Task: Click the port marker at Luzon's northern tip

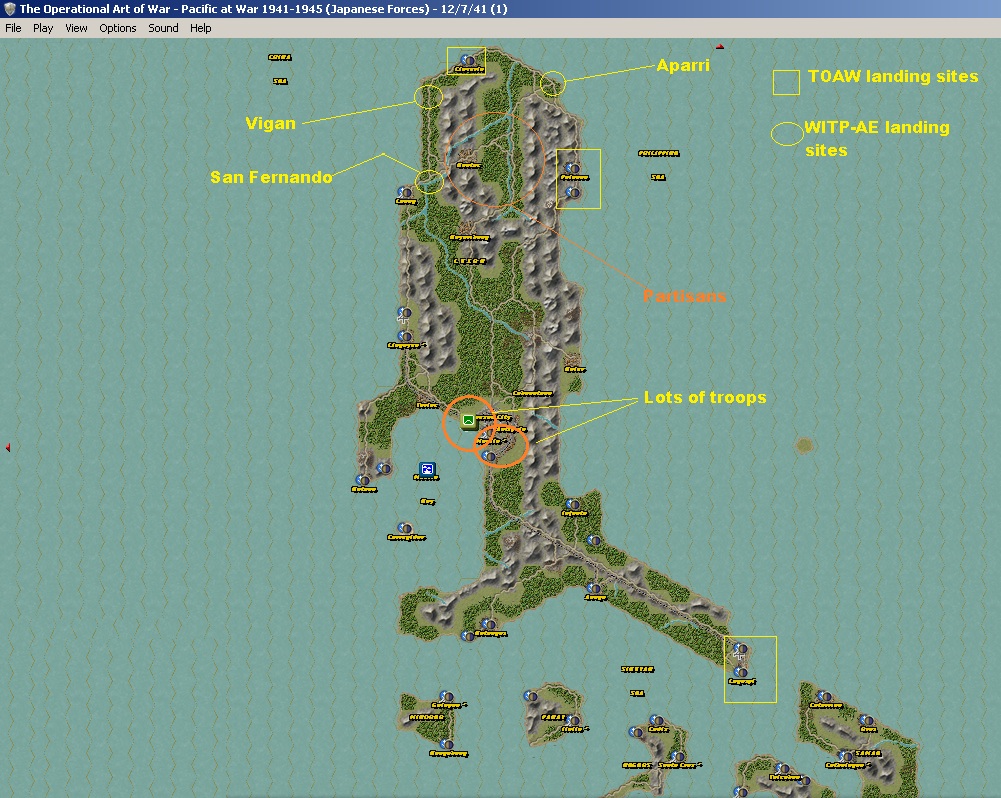Action: 468,61
